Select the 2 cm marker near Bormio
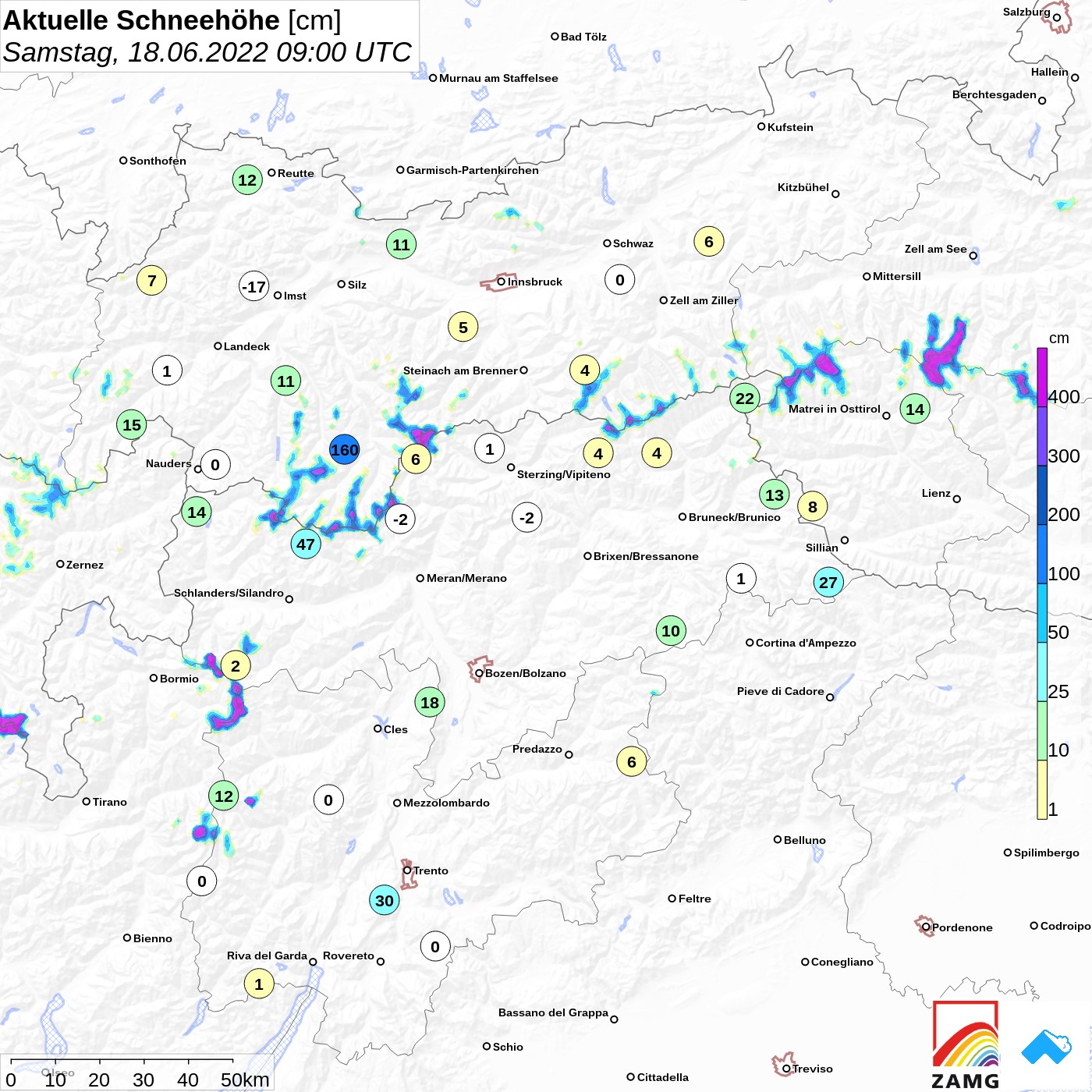This screenshot has height=1092, width=1092. [x=236, y=665]
